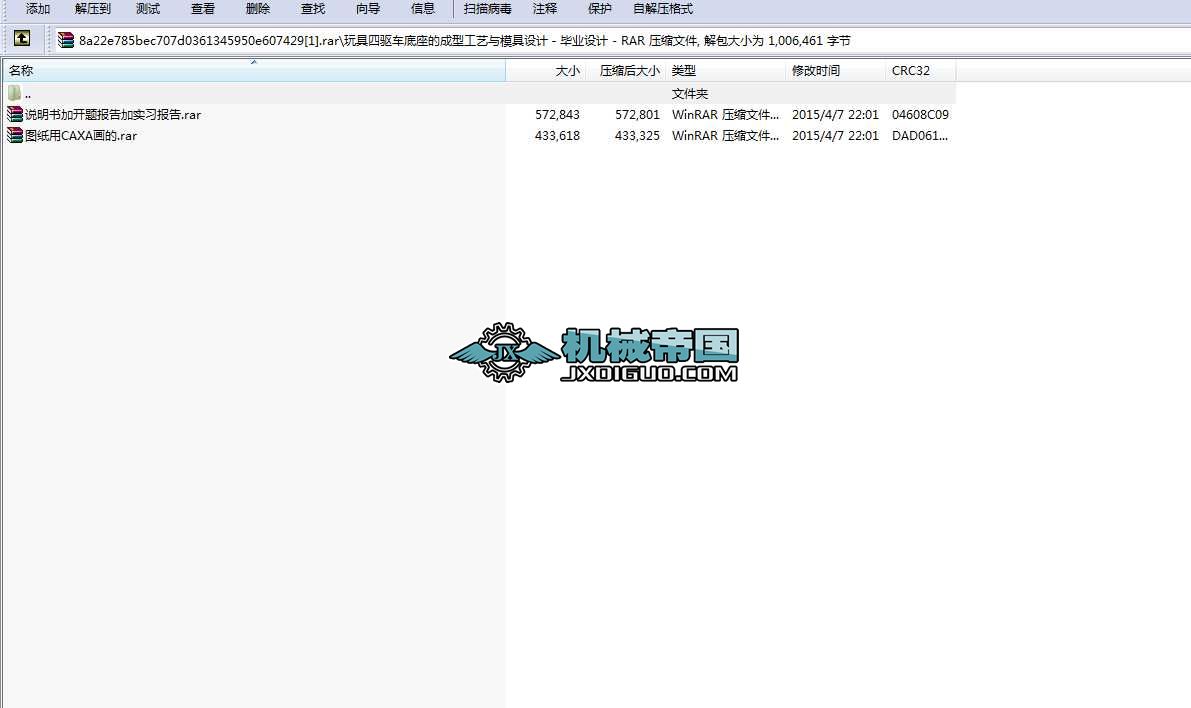The width and height of the screenshot is (1191, 708).
Task: Click the archive path address field
Action: pos(623,40)
